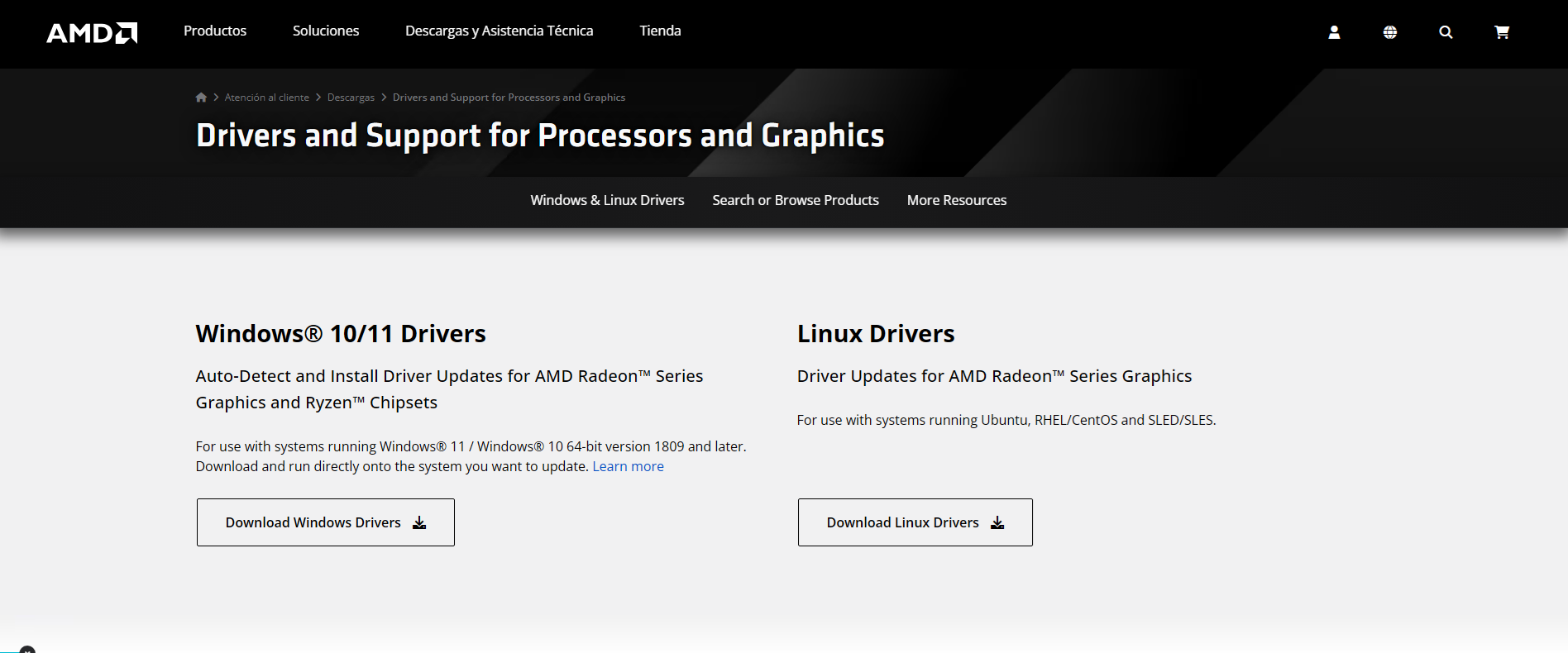Screen dimensions: 1568x653
Task: Go to Descargas breadcrumb
Action: pos(351,98)
